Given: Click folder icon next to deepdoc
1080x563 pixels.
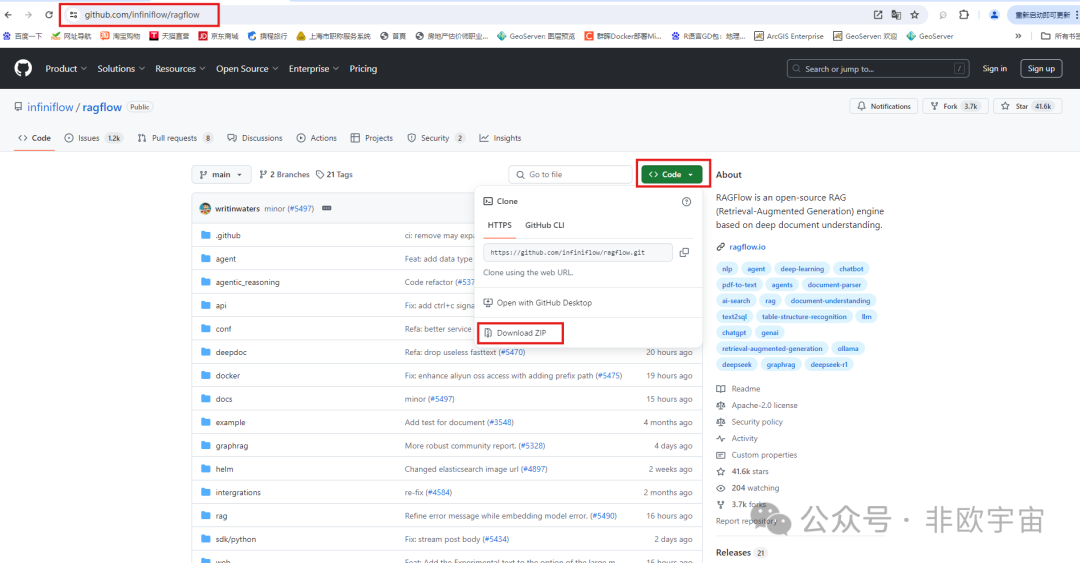Looking at the screenshot, I should pyautogui.click(x=205, y=351).
